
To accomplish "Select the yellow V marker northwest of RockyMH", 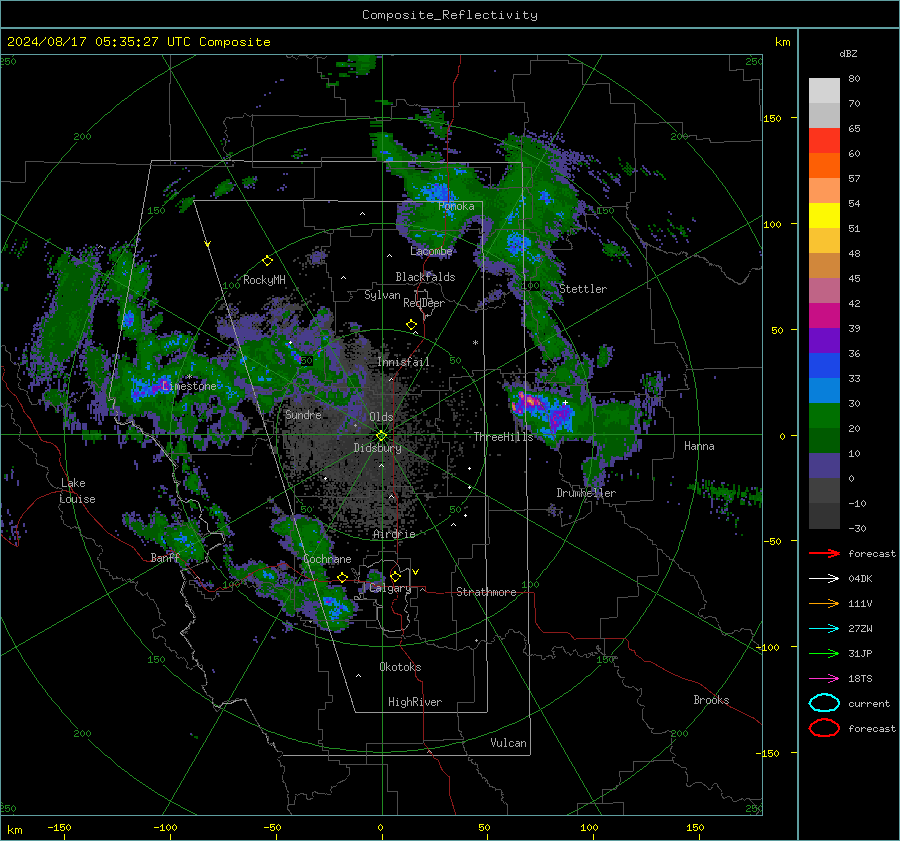I will [x=208, y=244].
